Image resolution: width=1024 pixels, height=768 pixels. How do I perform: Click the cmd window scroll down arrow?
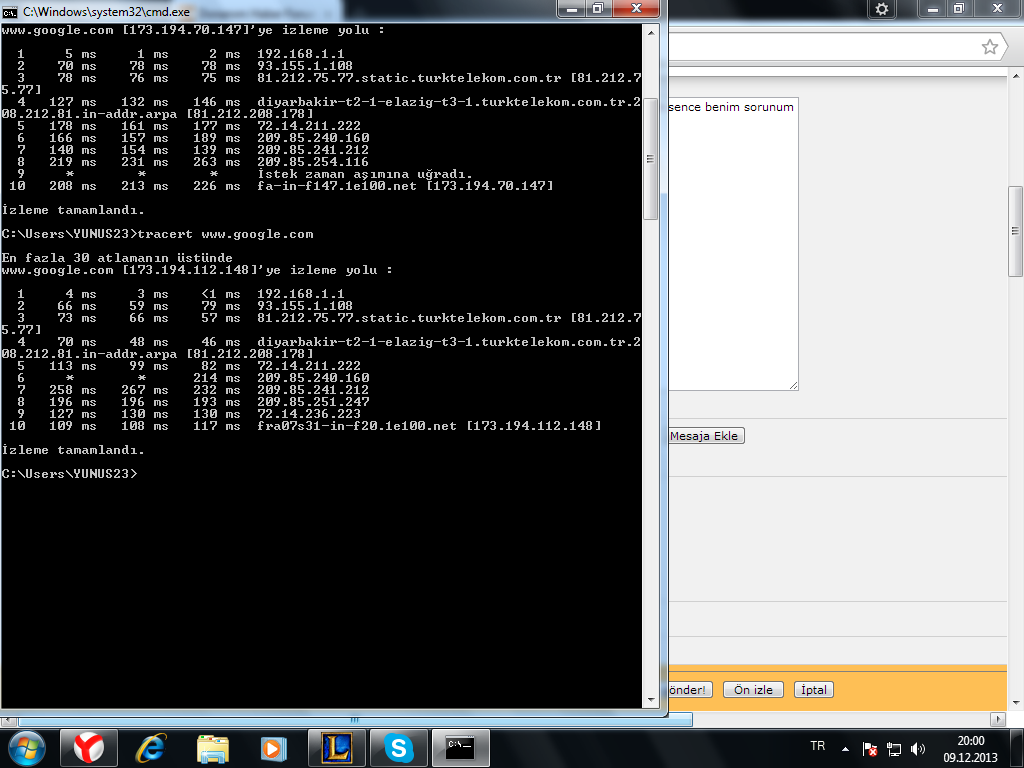coord(650,700)
